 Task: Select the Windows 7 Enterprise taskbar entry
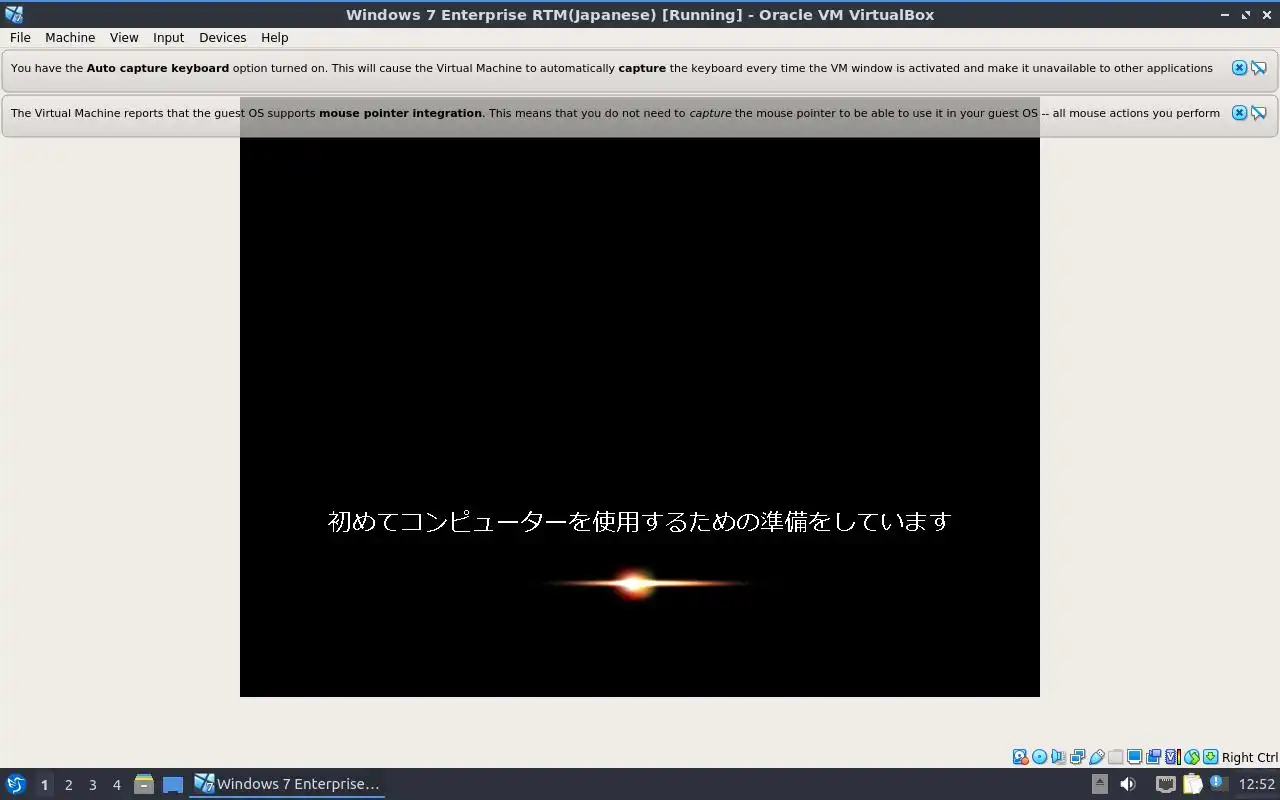287,784
